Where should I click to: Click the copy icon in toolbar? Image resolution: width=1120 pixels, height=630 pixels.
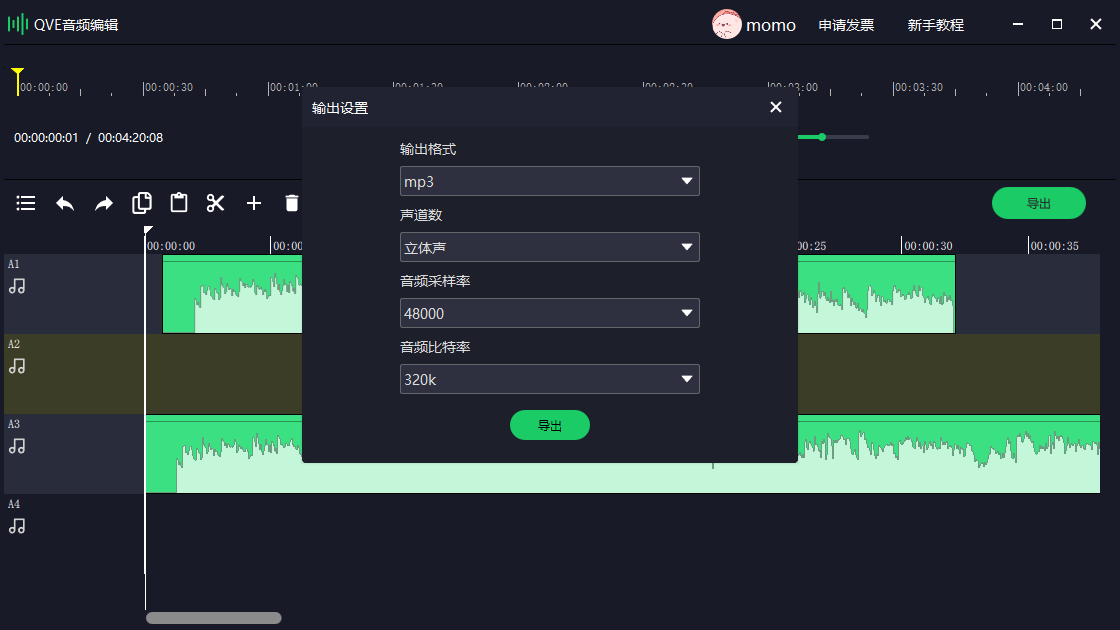click(142, 203)
